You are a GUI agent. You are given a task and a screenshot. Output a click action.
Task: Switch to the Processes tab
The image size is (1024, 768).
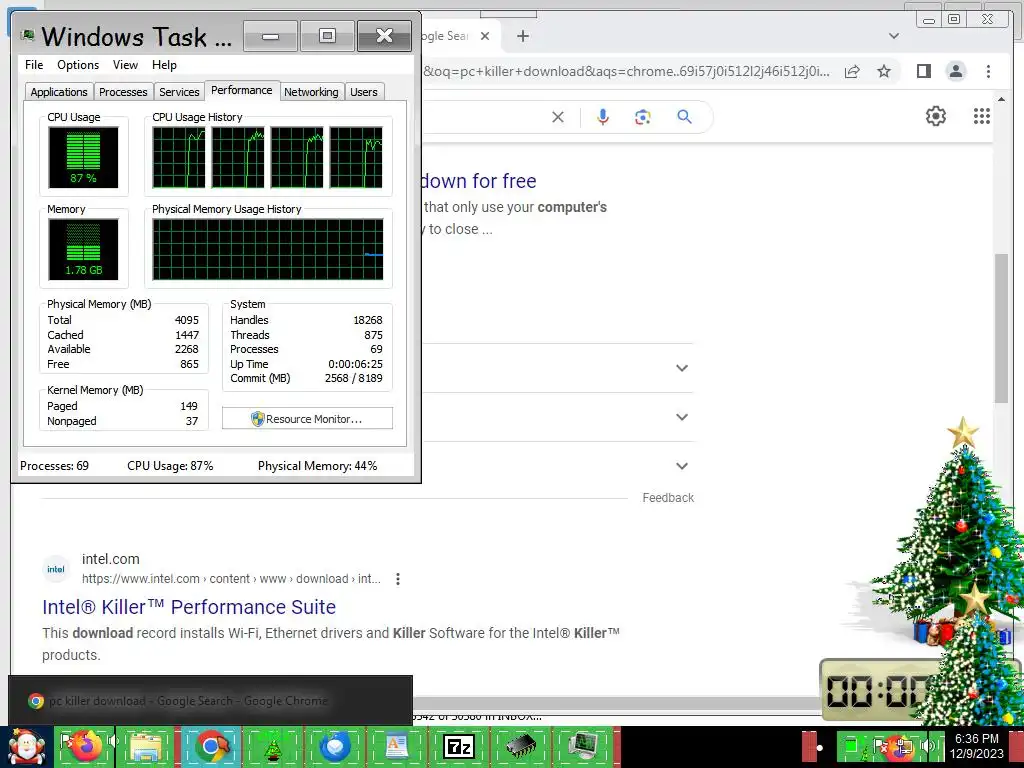click(x=123, y=92)
